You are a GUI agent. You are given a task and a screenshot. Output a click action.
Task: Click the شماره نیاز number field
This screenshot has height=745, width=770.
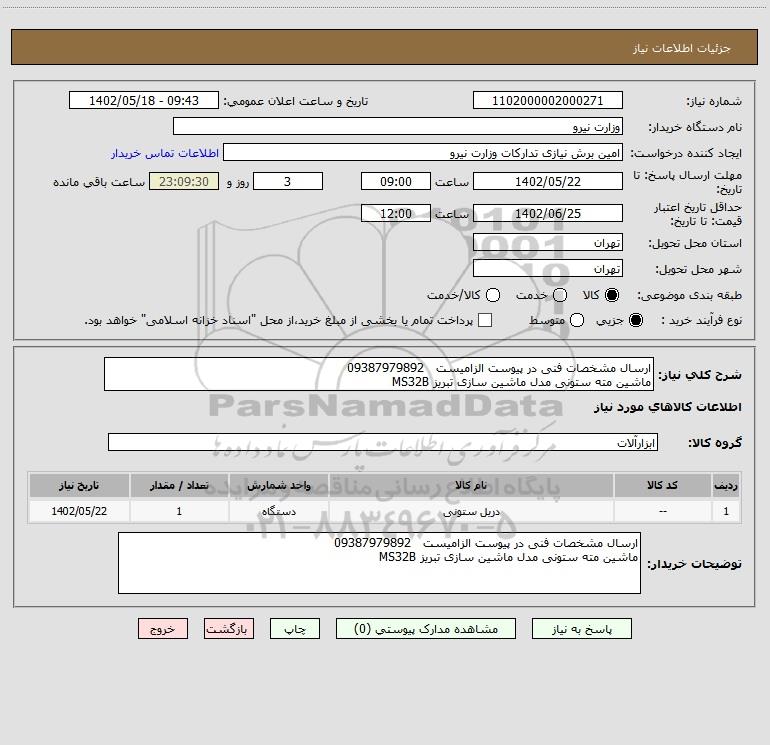pyautogui.click(x=548, y=101)
